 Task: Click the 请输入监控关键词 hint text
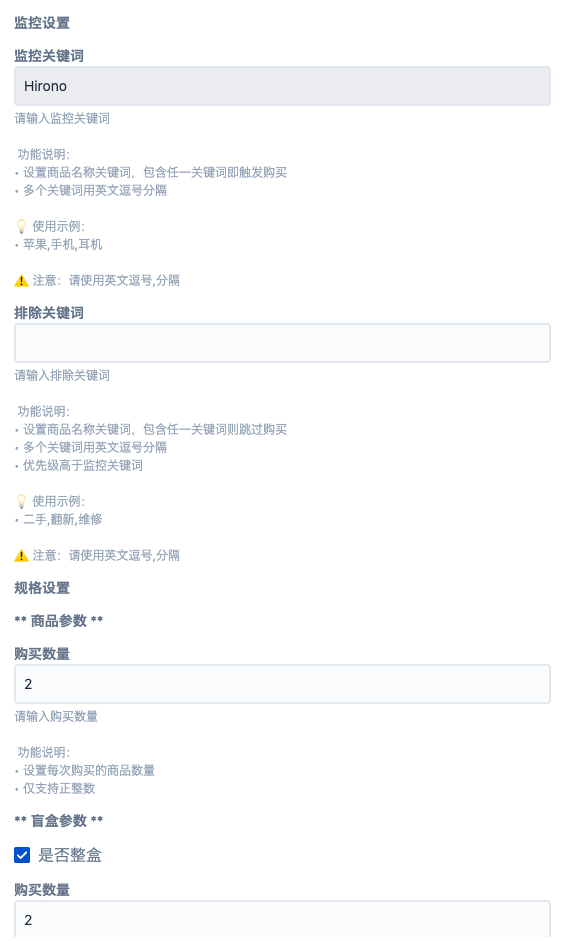tap(62, 118)
